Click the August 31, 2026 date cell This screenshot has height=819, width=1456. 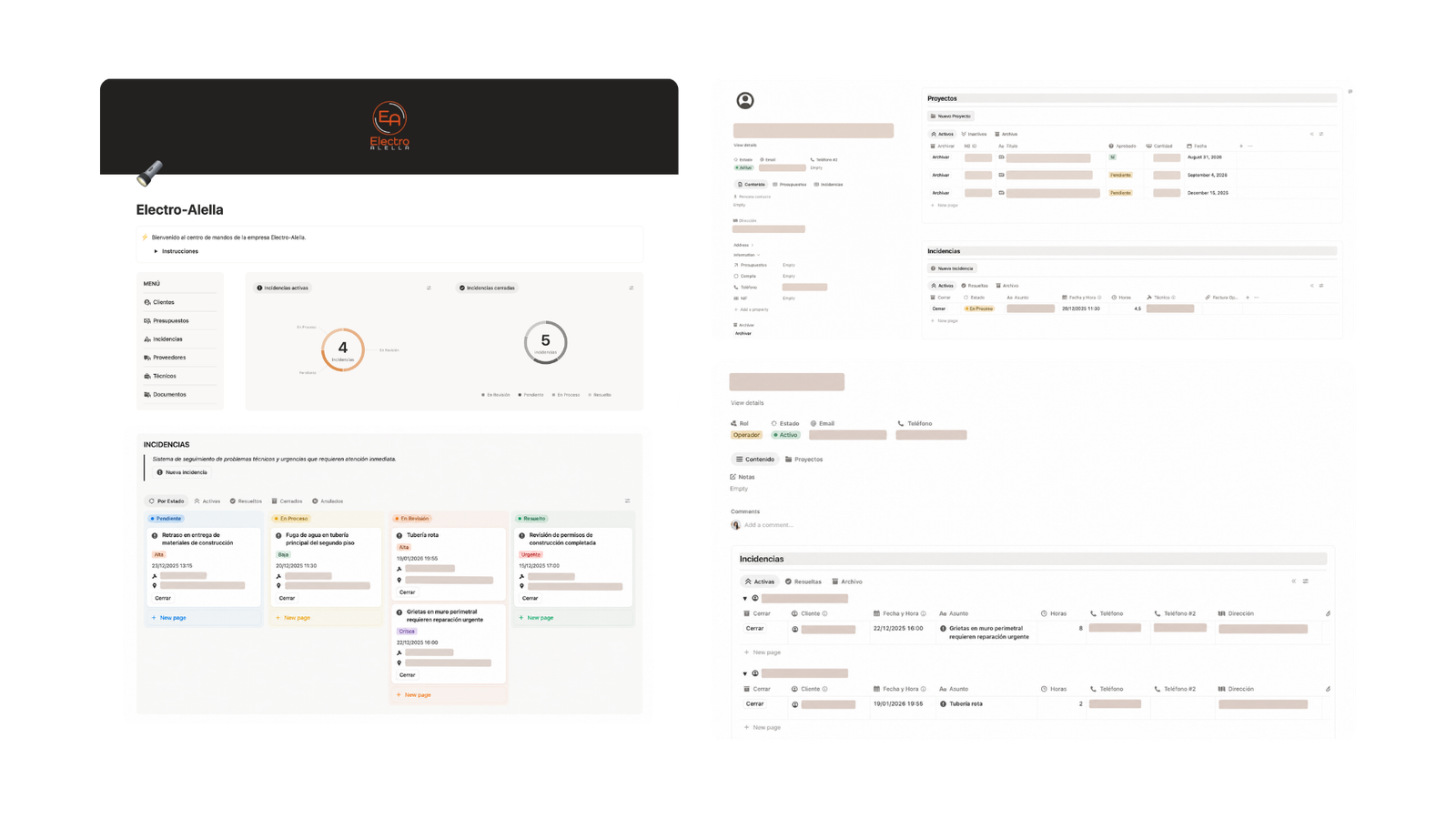tap(1205, 157)
